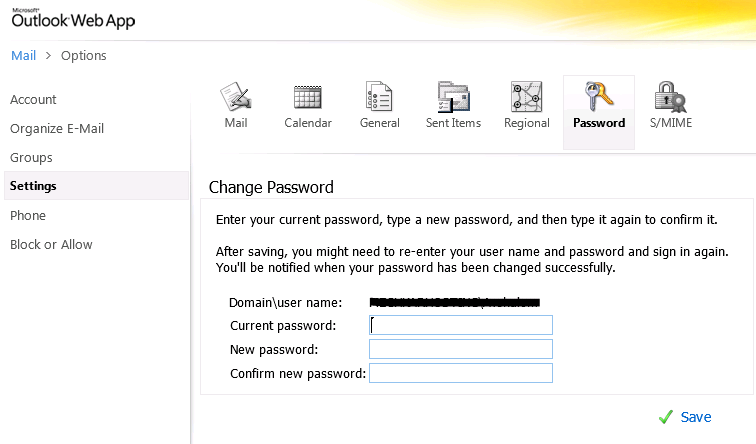This screenshot has height=444, width=756.
Task: Click the green checkmark Save icon
Action: (666, 417)
